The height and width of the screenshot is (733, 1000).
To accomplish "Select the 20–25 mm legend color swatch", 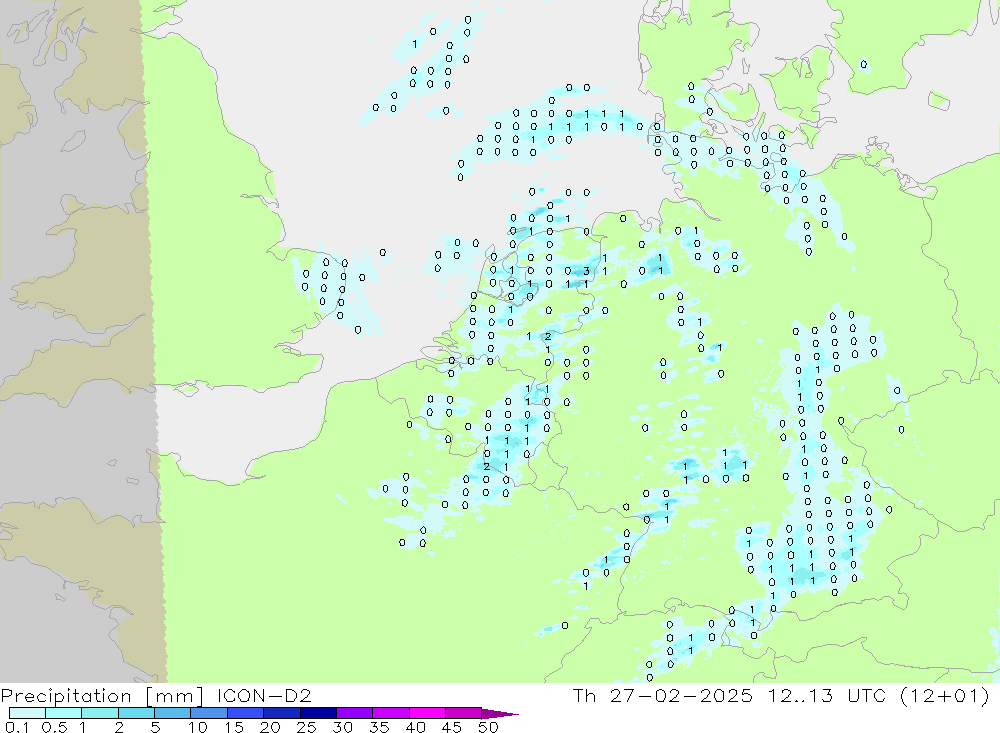I will coord(281,713).
